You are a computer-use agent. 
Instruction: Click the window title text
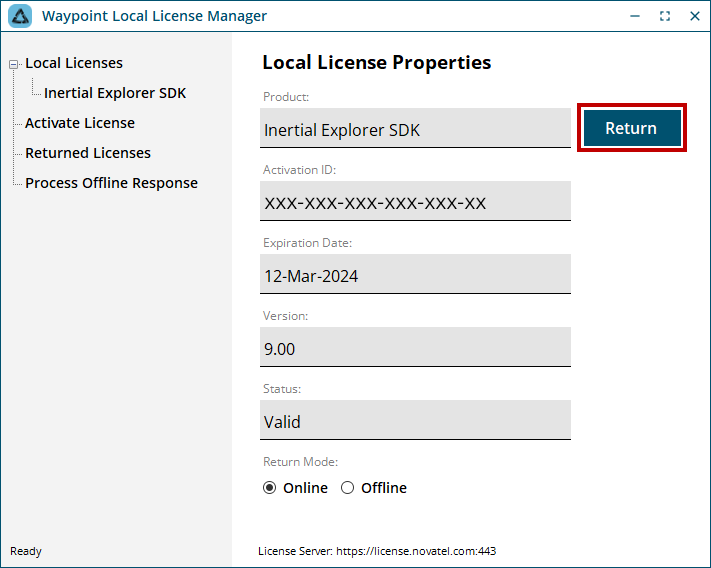(x=154, y=16)
